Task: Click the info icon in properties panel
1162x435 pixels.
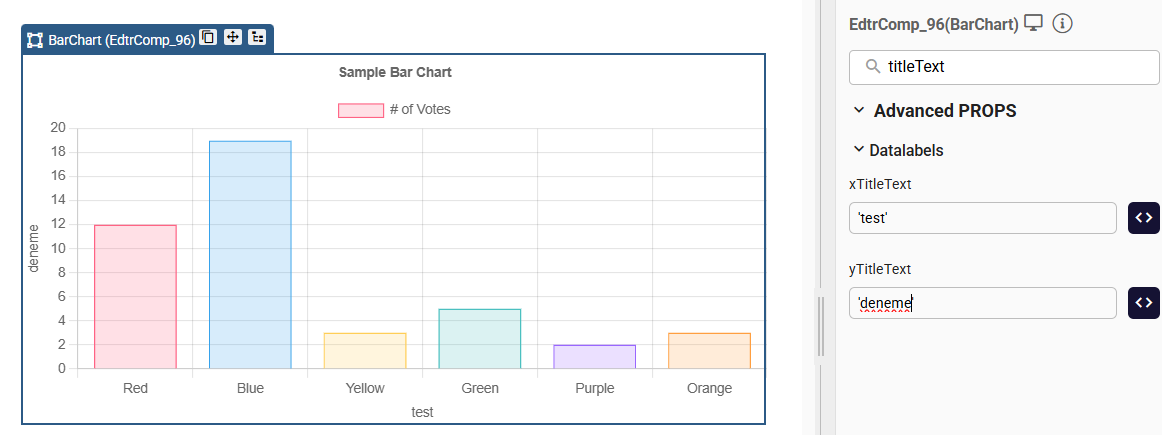Action: click(1063, 23)
